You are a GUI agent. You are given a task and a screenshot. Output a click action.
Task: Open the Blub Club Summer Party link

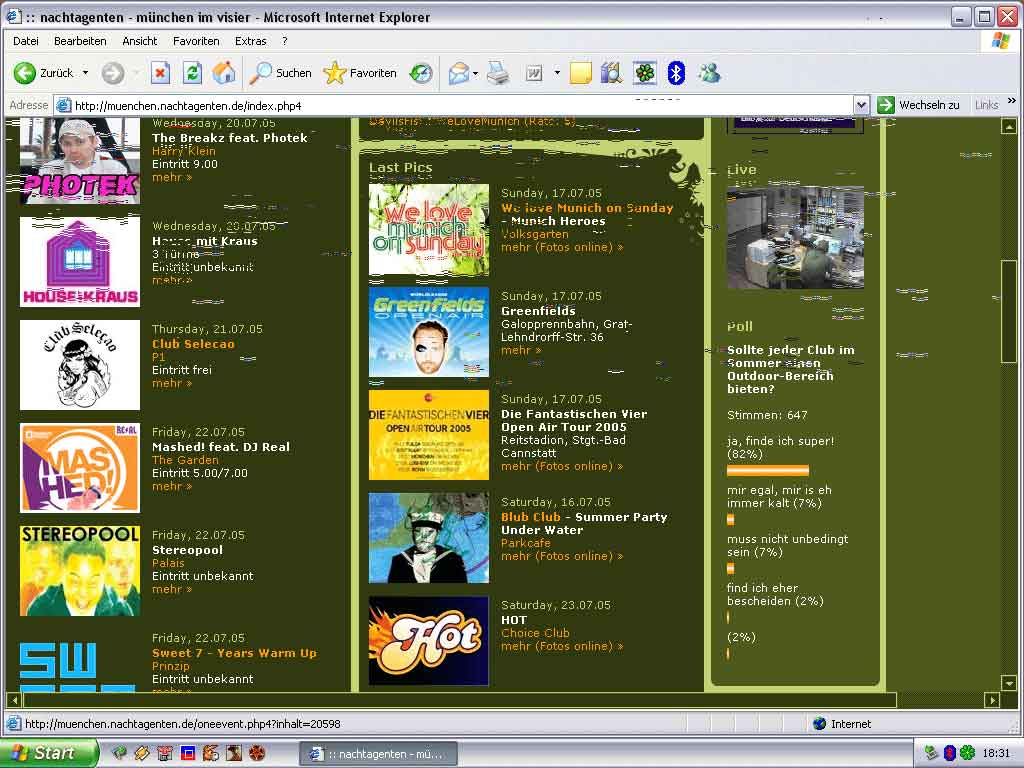[584, 524]
